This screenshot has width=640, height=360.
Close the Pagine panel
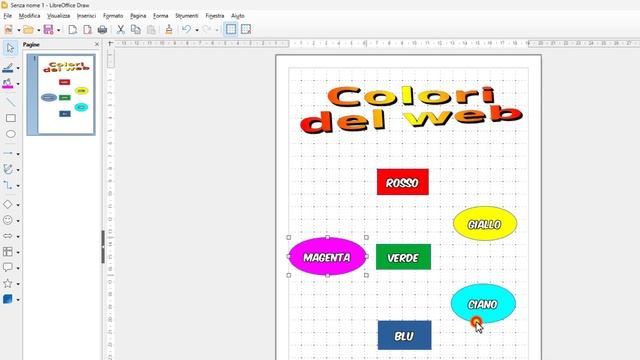click(x=97, y=44)
